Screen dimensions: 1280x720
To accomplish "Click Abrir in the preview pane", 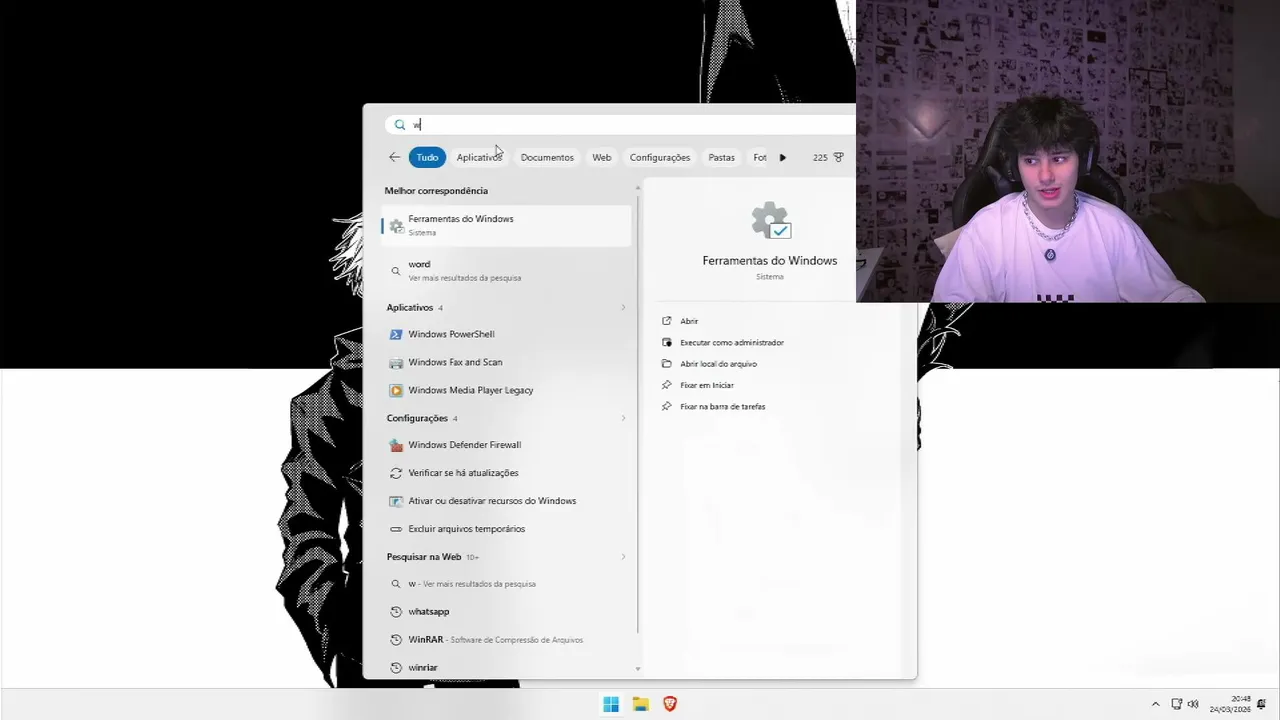I will pyautogui.click(x=689, y=321).
